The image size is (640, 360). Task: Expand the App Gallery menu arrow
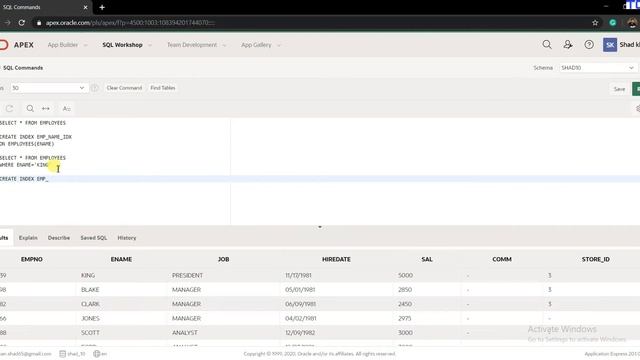click(x=279, y=45)
